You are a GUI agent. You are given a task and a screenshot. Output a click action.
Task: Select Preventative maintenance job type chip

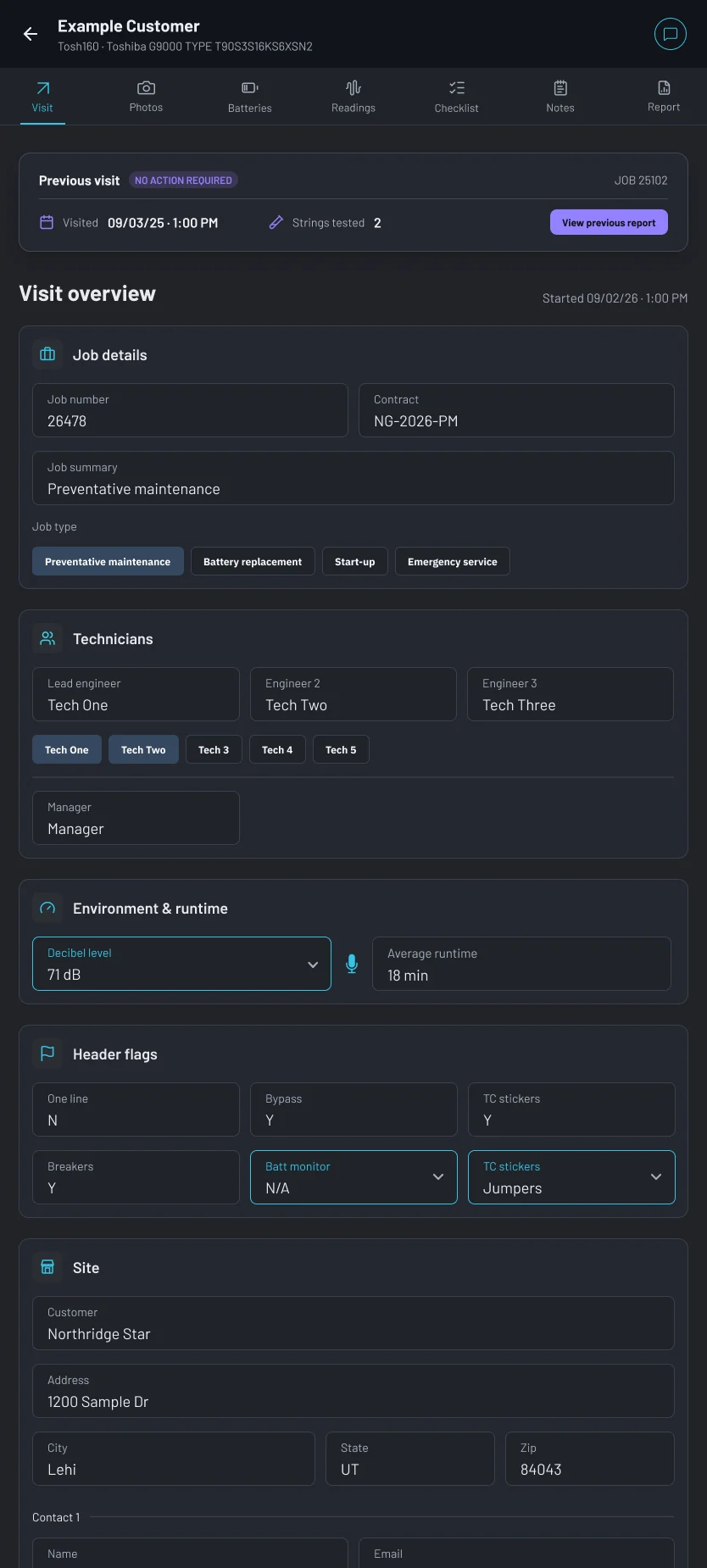[108, 561]
